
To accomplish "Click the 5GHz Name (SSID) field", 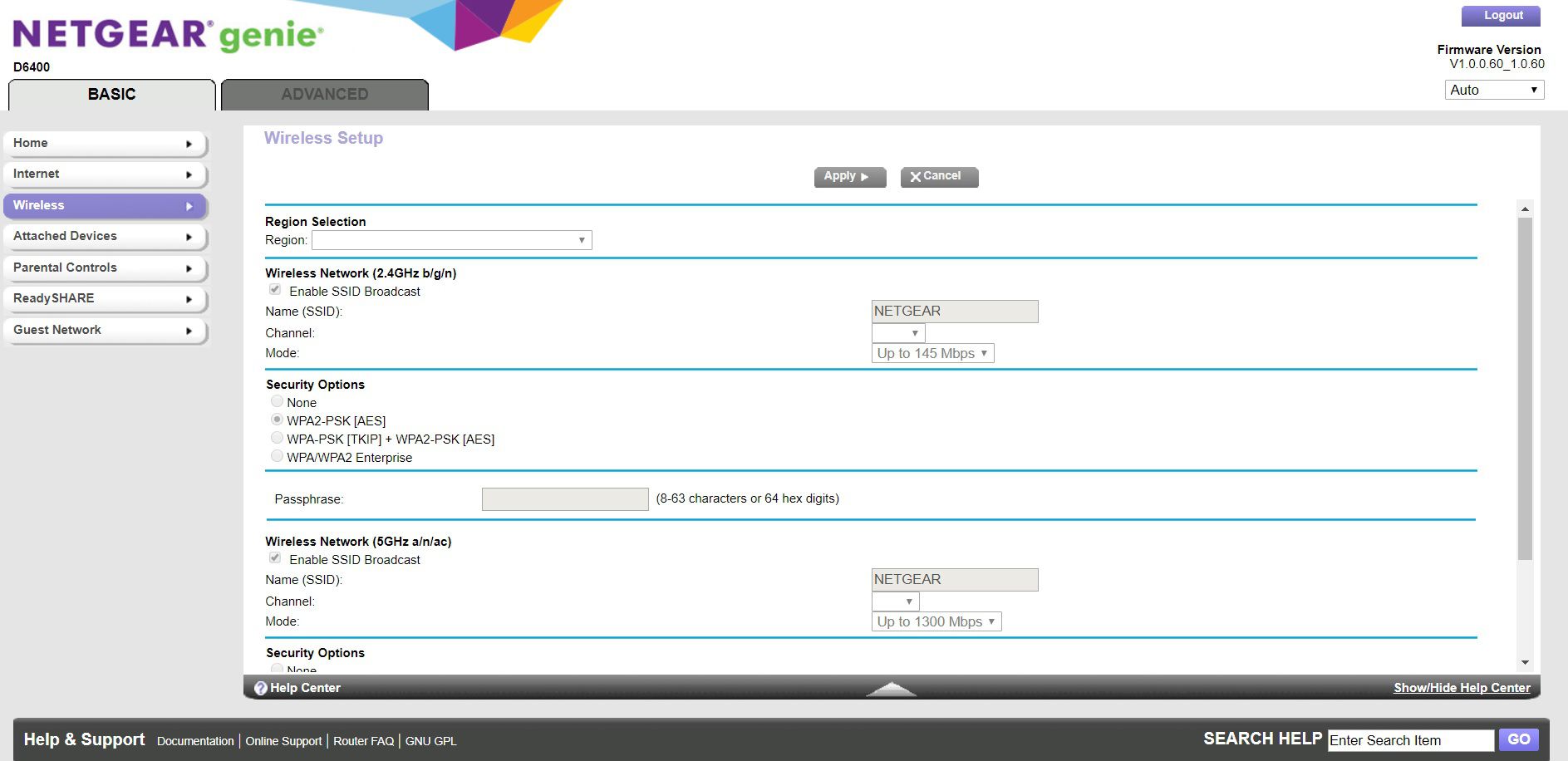I will [x=955, y=580].
